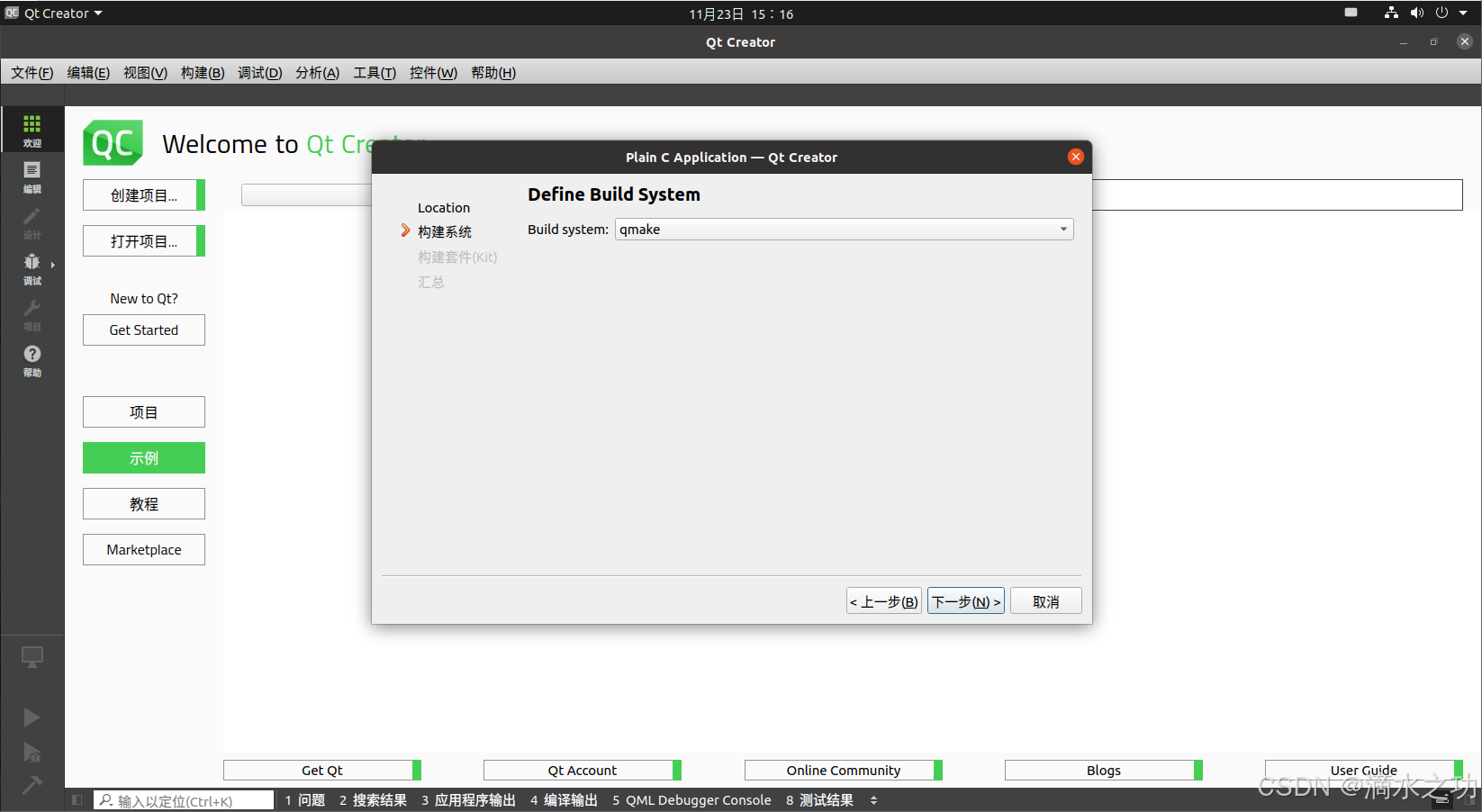
Task: Open Debug mode in left sidebar
Action: click(x=32, y=268)
